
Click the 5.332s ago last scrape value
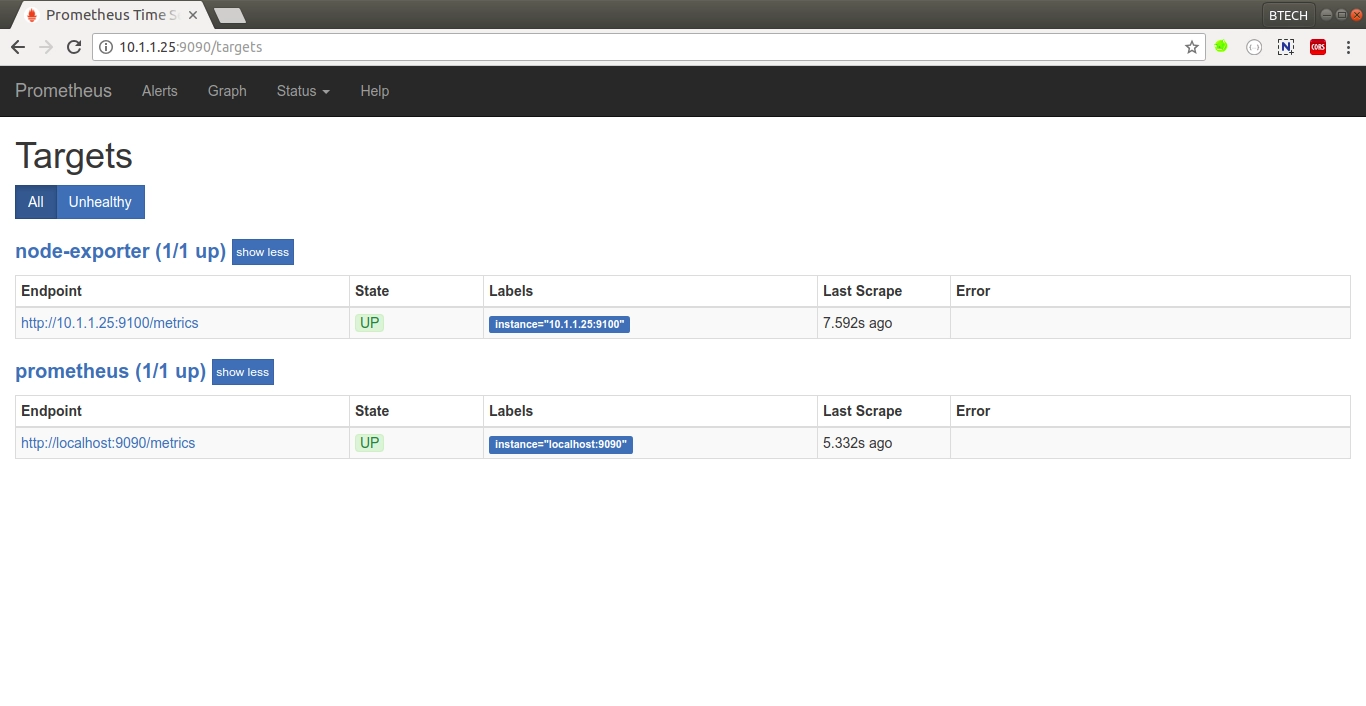pyautogui.click(x=858, y=443)
